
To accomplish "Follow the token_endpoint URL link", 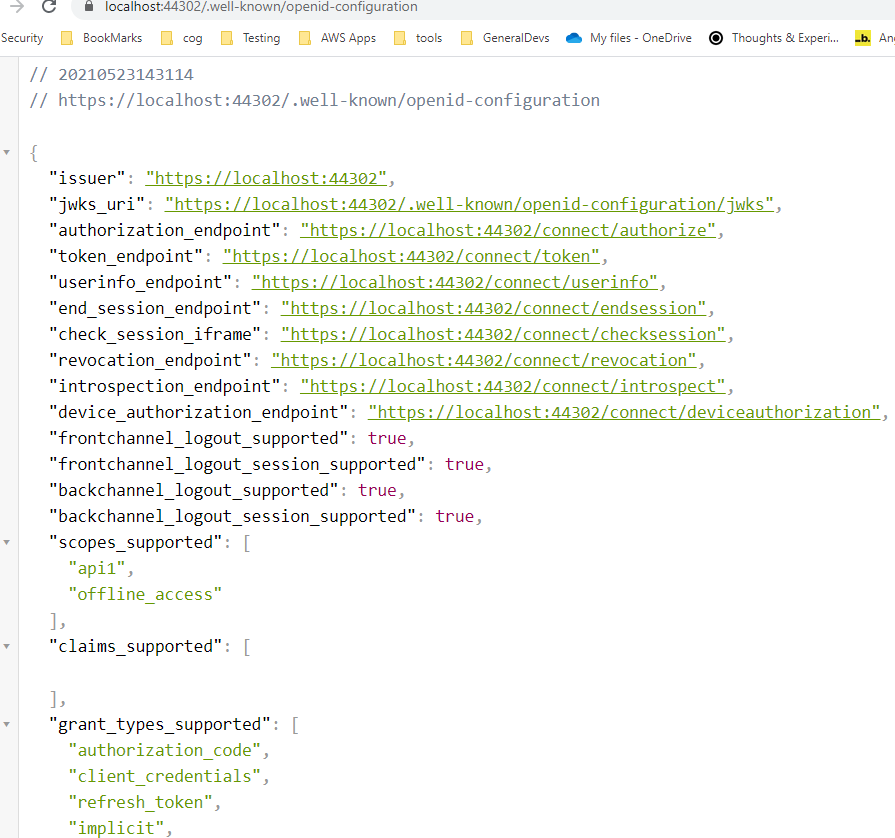I will (411, 256).
